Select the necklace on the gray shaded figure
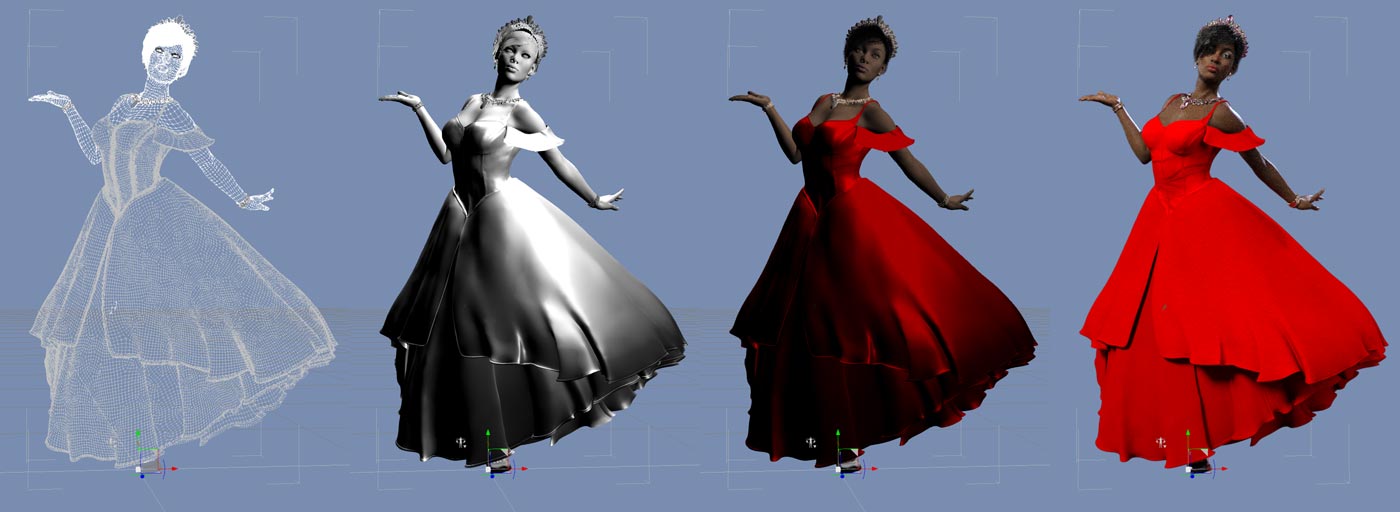Screen dimensions: 1400x512 pos(500,100)
